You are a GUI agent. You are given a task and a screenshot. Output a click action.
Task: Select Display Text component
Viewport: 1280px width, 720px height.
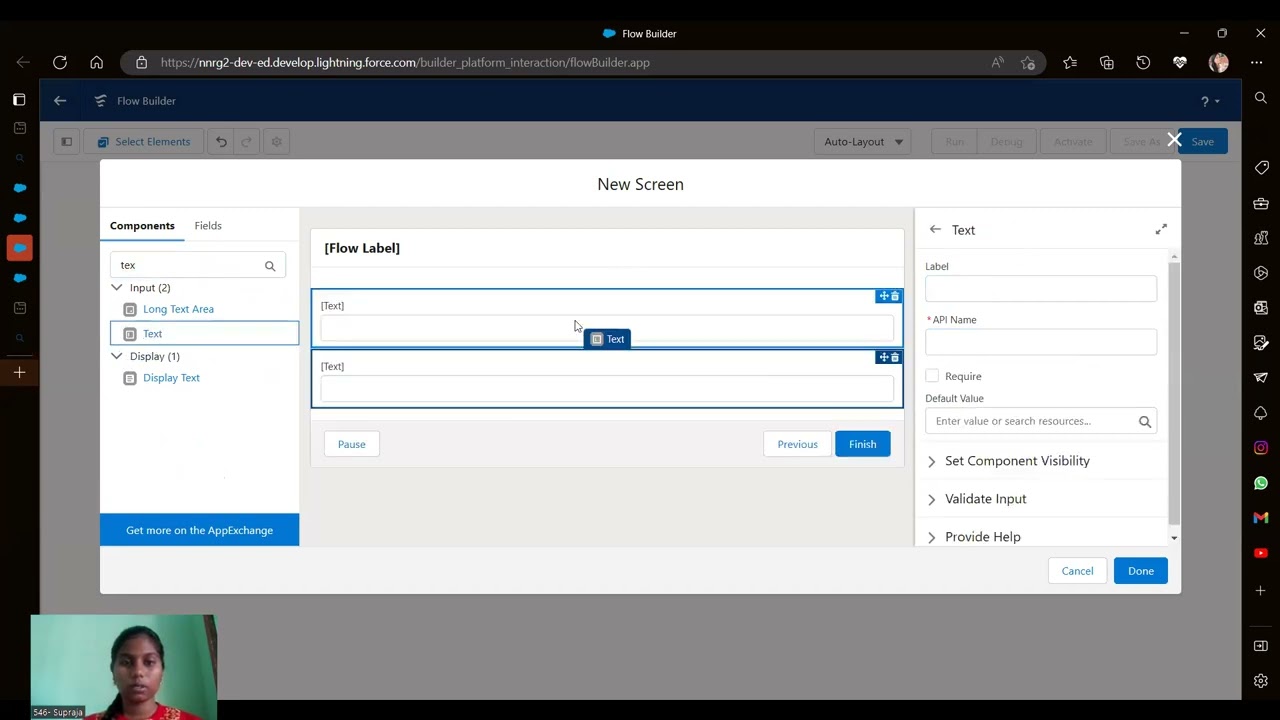coord(171,378)
